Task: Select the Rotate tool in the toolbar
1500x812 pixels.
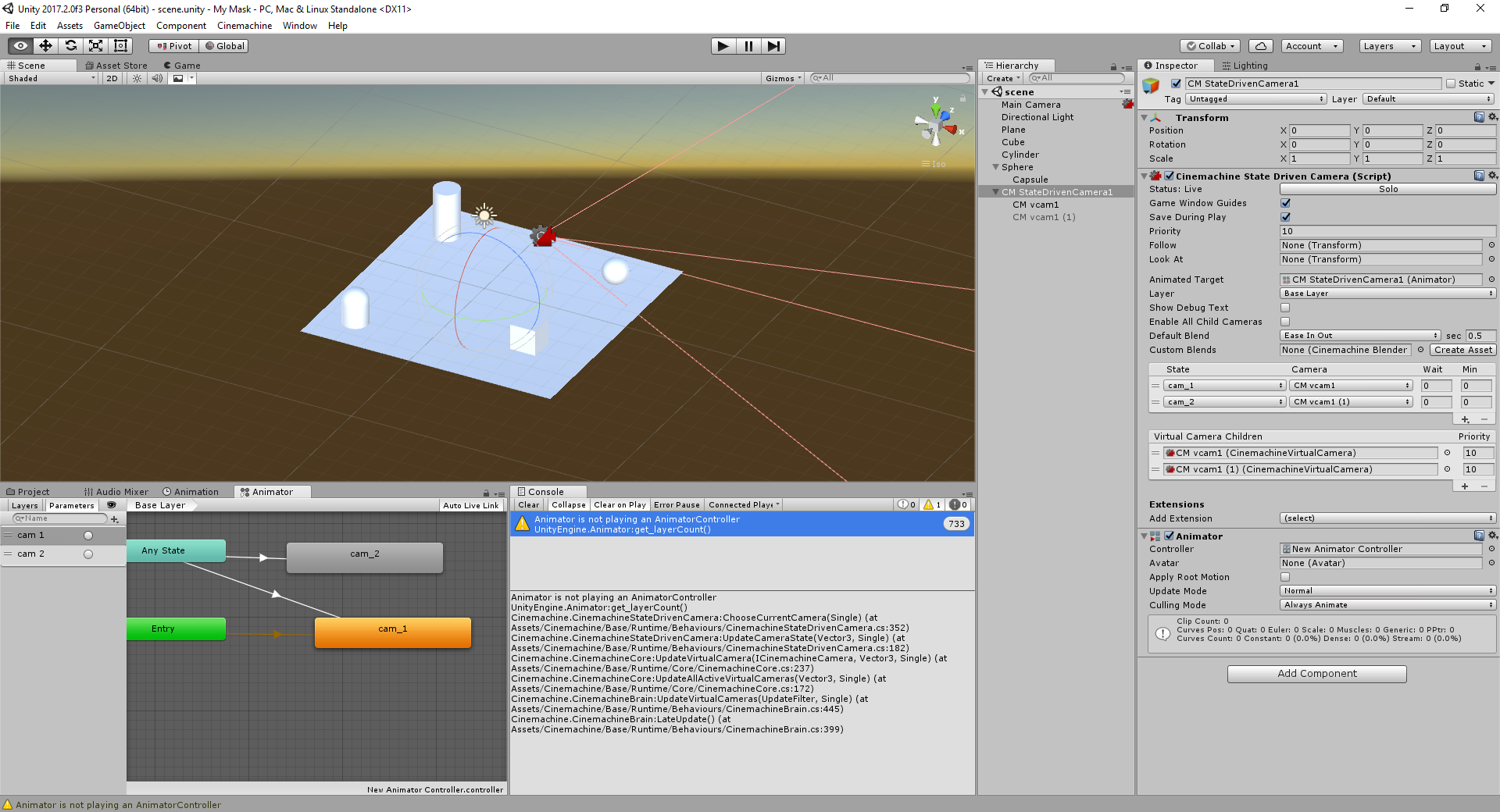Action: tap(70, 45)
